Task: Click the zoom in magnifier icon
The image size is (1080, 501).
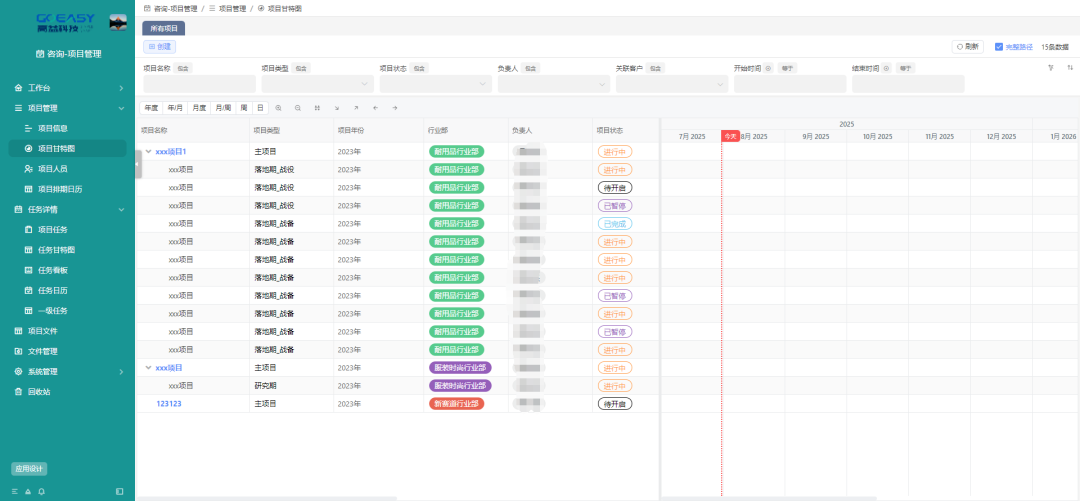Action: click(x=279, y=107)
